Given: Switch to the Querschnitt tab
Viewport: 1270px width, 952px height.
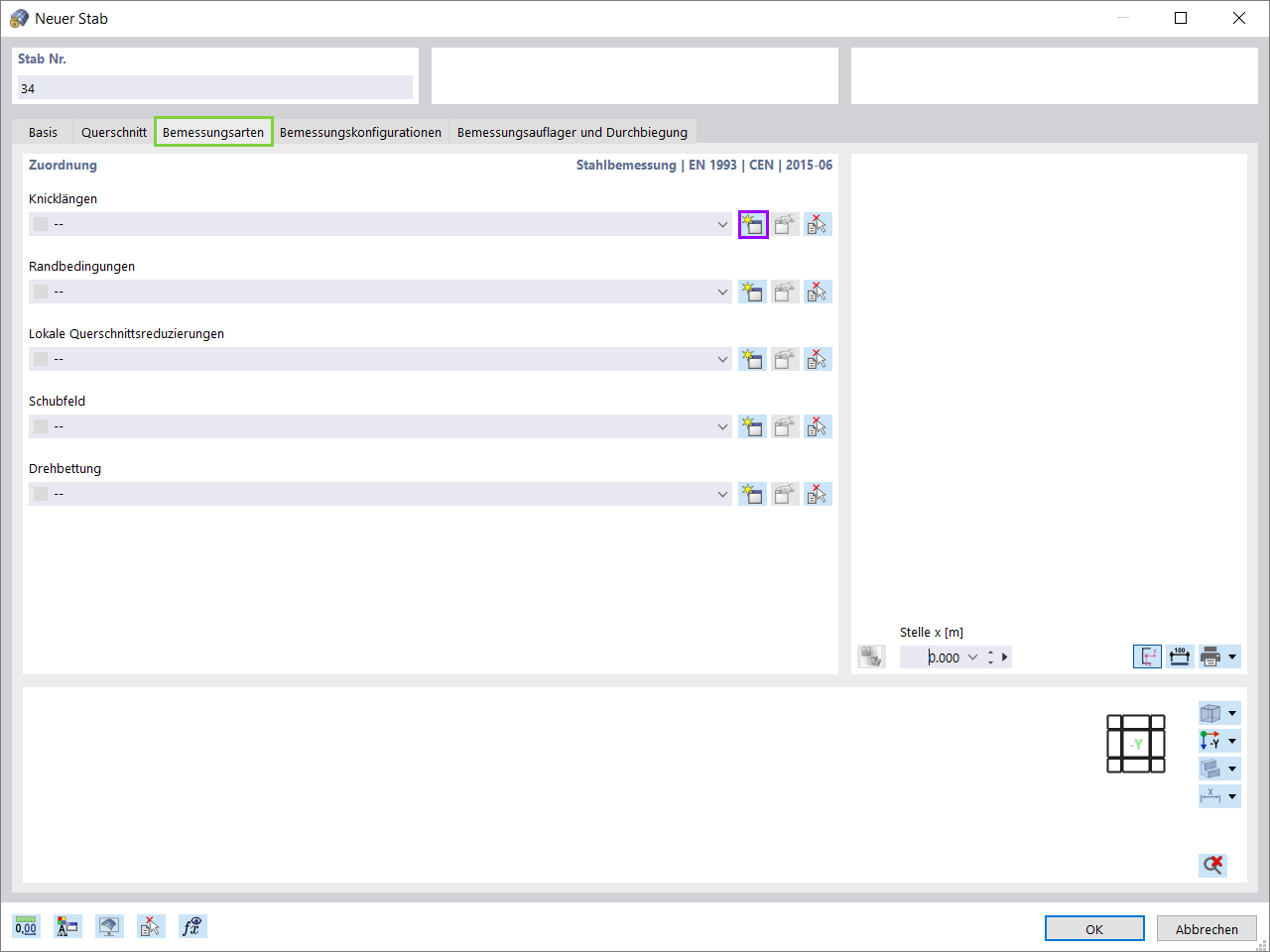Looking at the screenshot, I should tap(114, 133).
